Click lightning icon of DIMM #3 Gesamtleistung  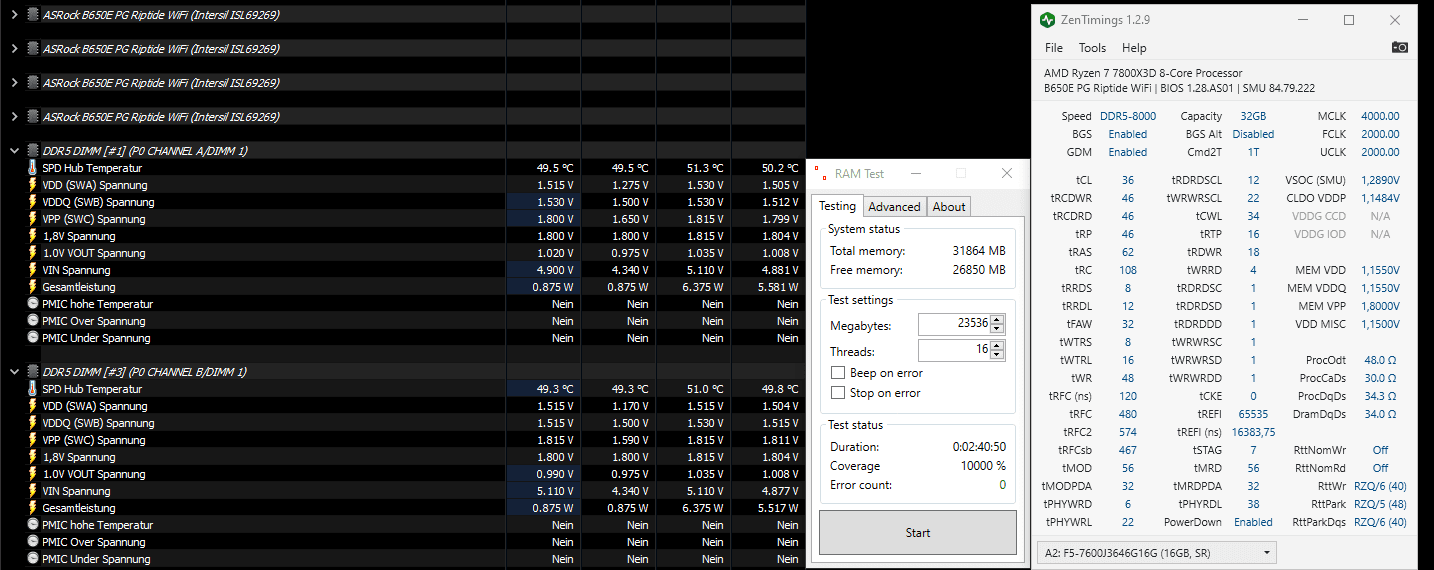pyautogui.click(x=32, y=508)
